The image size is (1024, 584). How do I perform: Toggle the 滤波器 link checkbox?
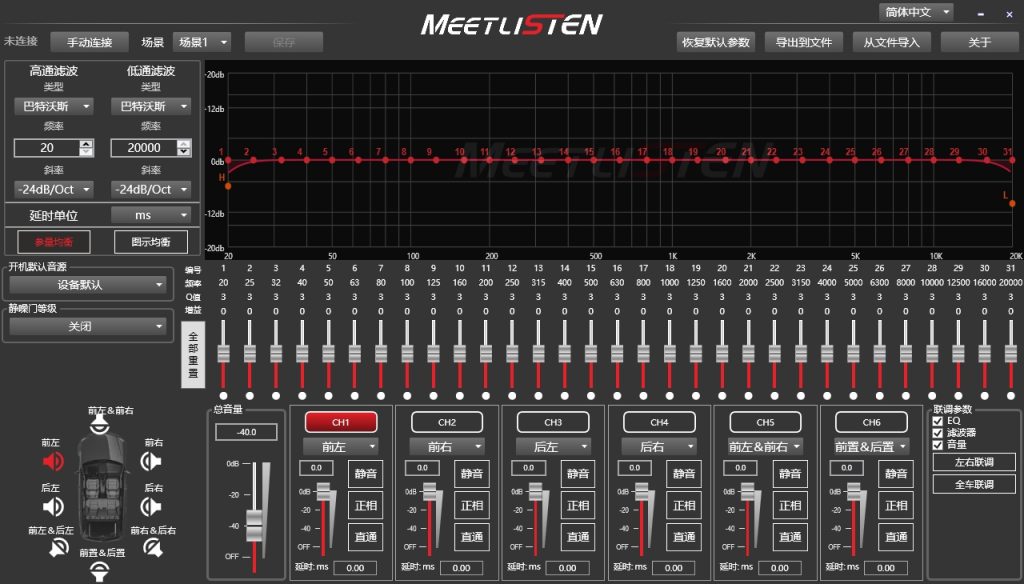pyautogui.click(x=938, y=432)
